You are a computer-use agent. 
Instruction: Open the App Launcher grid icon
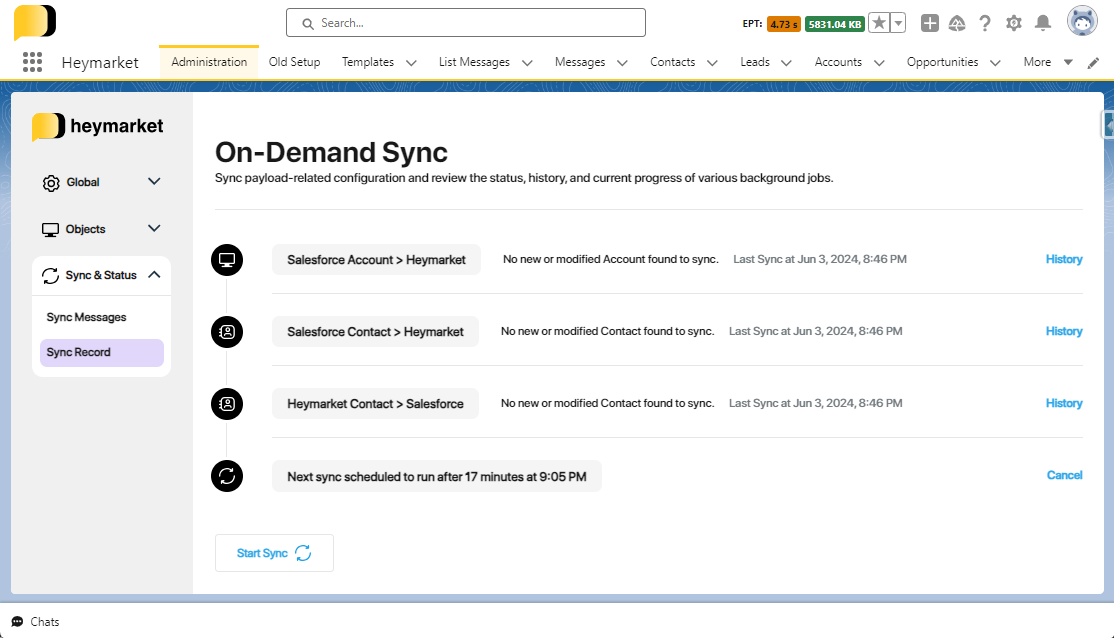coord(32,62)
